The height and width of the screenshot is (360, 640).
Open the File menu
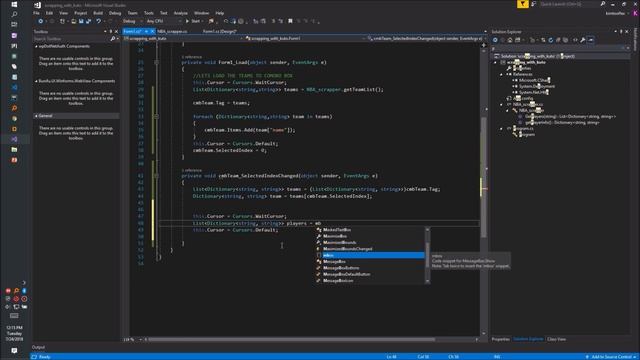36,13
